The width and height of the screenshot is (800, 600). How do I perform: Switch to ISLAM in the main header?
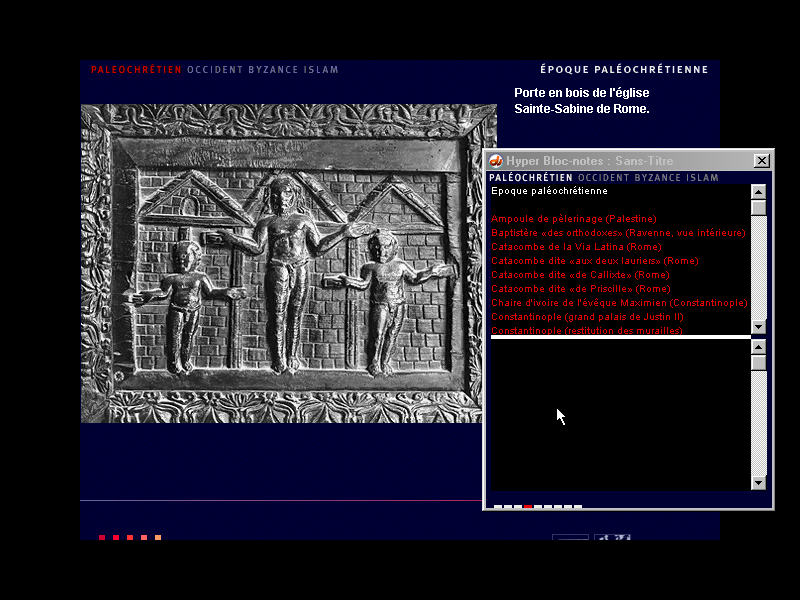coord(321,70)
